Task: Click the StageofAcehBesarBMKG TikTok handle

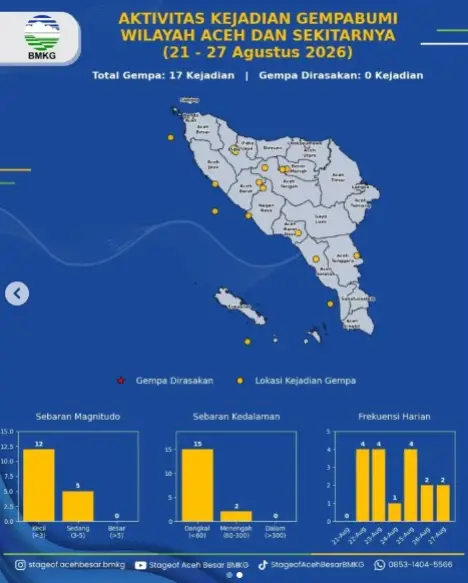Action: point(317,565)
